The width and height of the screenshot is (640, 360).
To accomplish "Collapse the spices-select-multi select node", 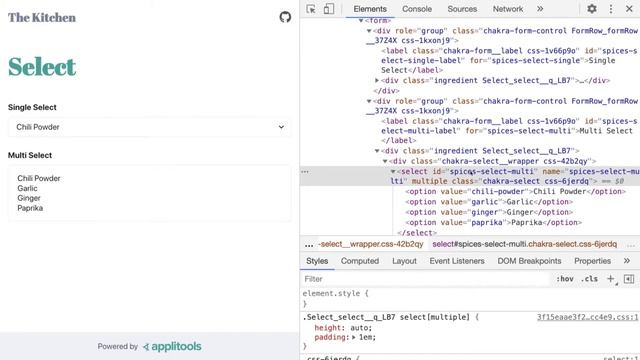I will (x=393, y=172).
